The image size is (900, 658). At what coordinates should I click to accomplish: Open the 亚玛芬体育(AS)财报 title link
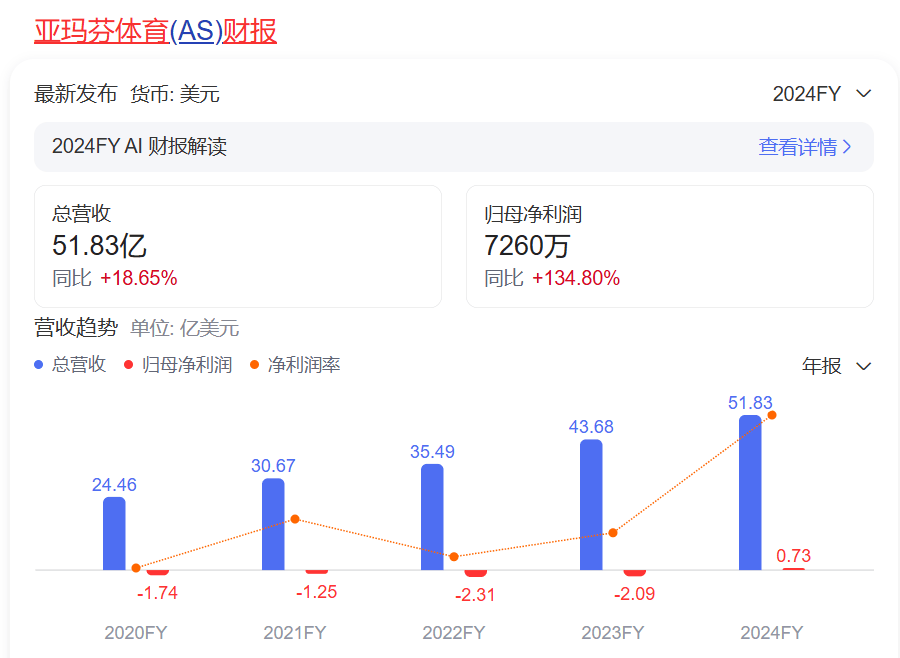pyautogui.click(x=155, y=31)
